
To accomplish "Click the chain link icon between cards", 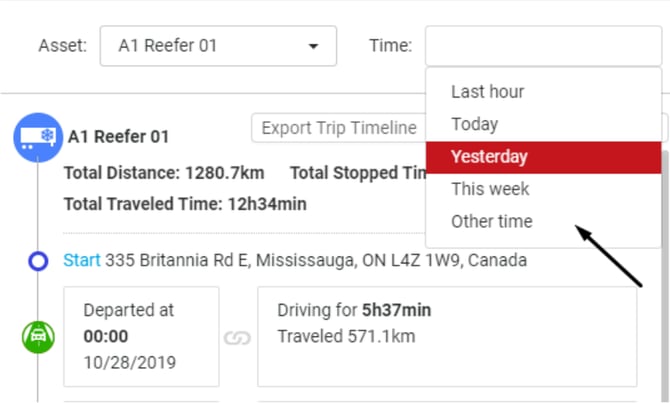I will [237, 337].
